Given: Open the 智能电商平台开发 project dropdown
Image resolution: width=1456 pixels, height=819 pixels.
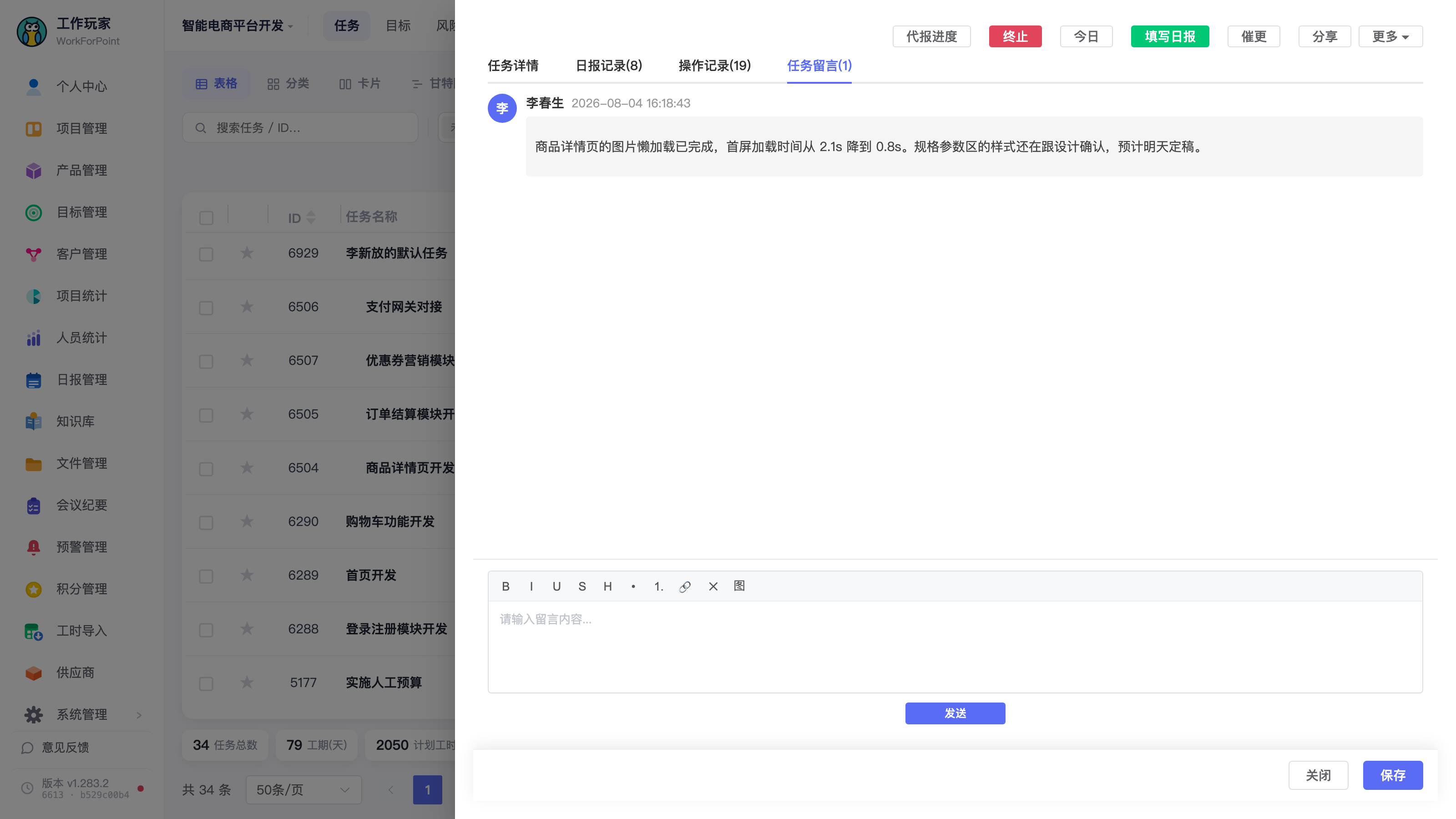Looking at the screenshot, I should 238,25.
